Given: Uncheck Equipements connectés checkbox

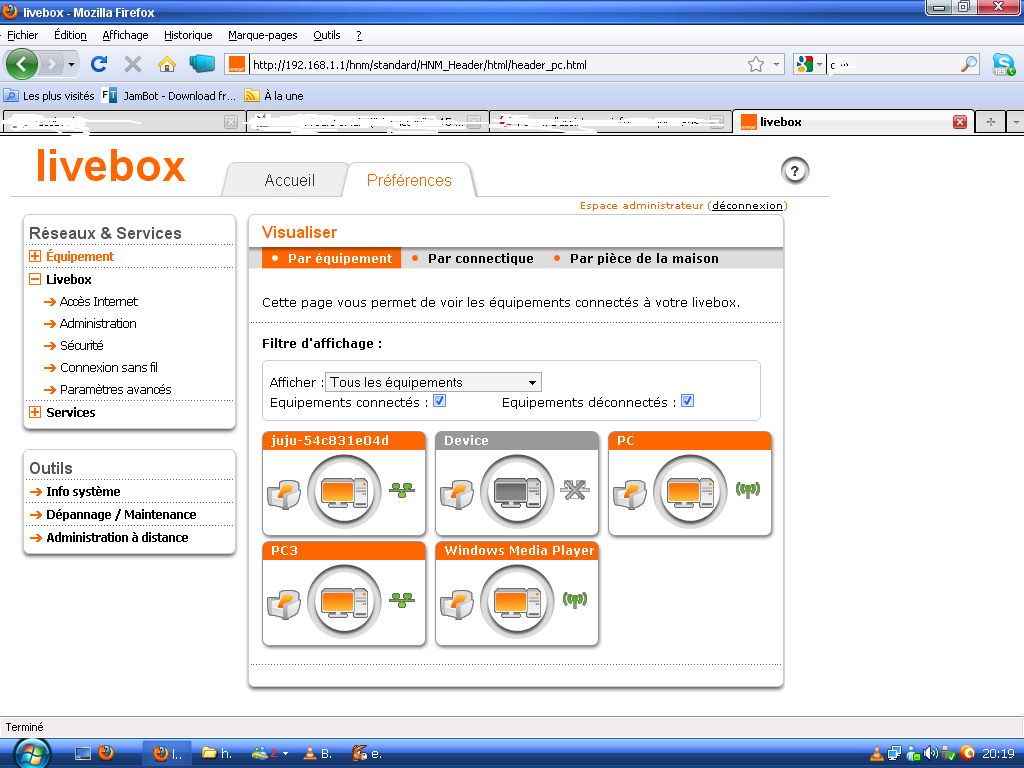Looking at the screenshot, I should (439, 401).
